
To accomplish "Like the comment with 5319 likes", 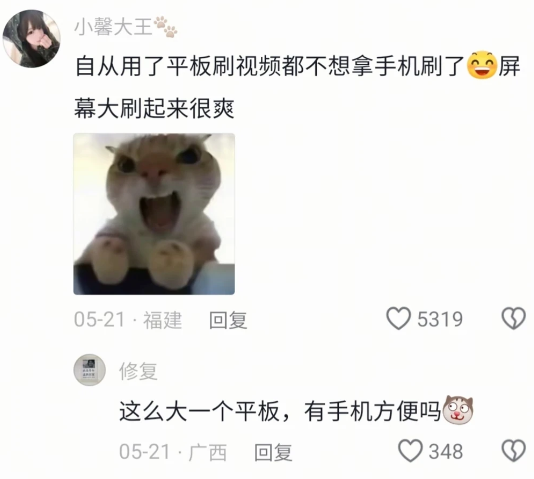I will click(x=398, y=319).
